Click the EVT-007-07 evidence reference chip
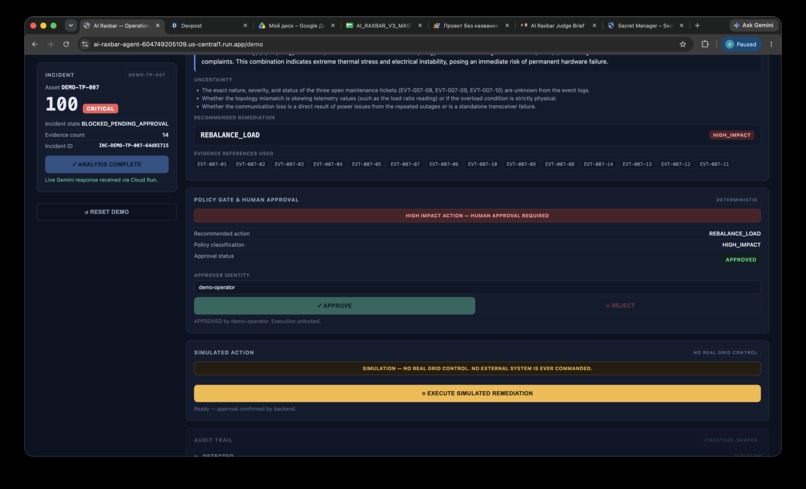 click(x=405, y=165)
